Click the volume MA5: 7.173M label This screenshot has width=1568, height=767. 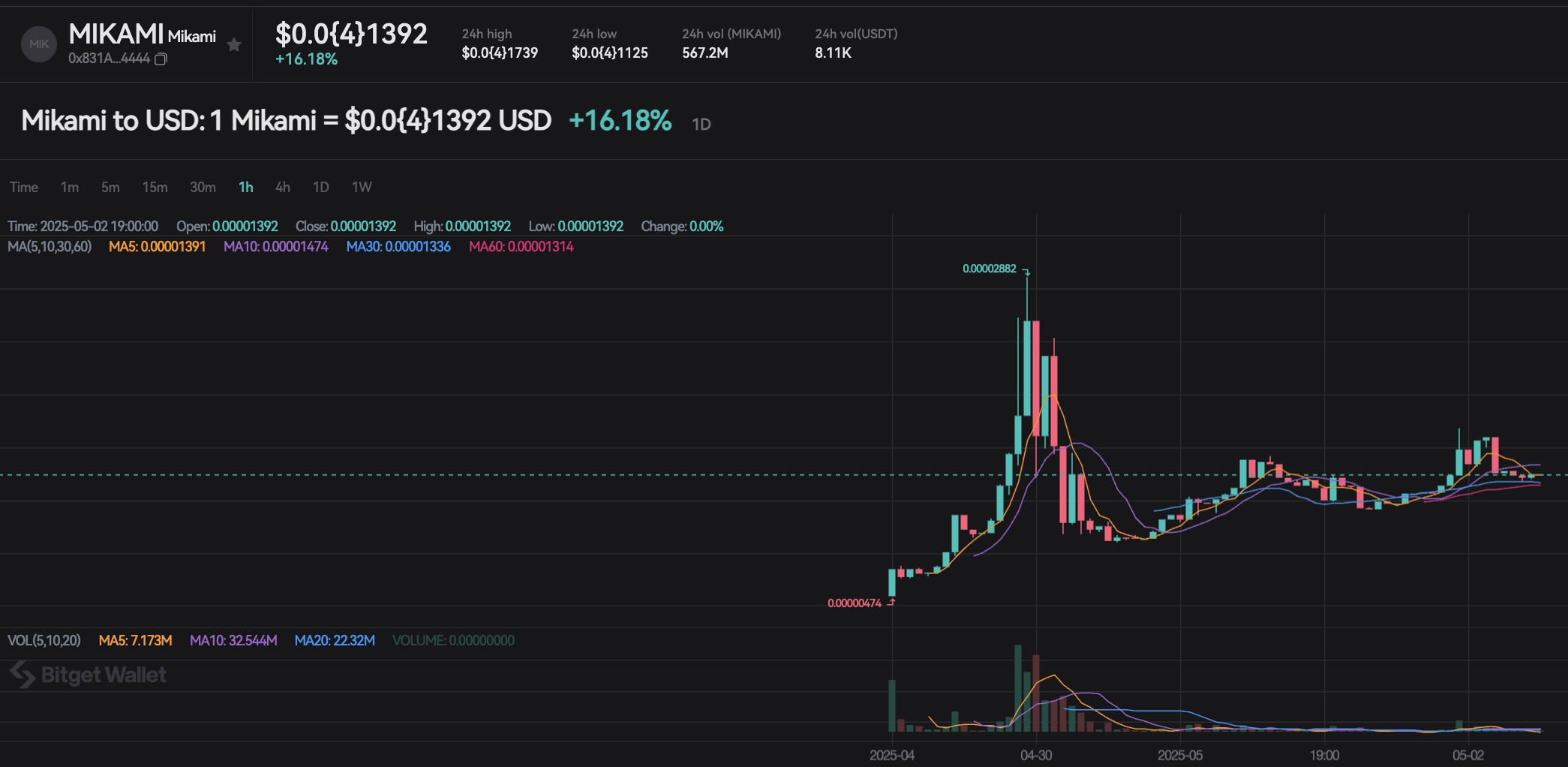pyautogui.click(x=136, y=641)
